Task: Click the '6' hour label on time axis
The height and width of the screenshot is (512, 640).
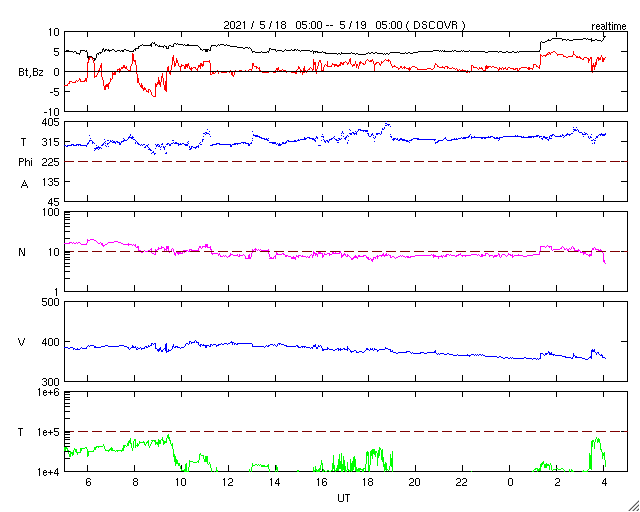Action: [88, 482]
